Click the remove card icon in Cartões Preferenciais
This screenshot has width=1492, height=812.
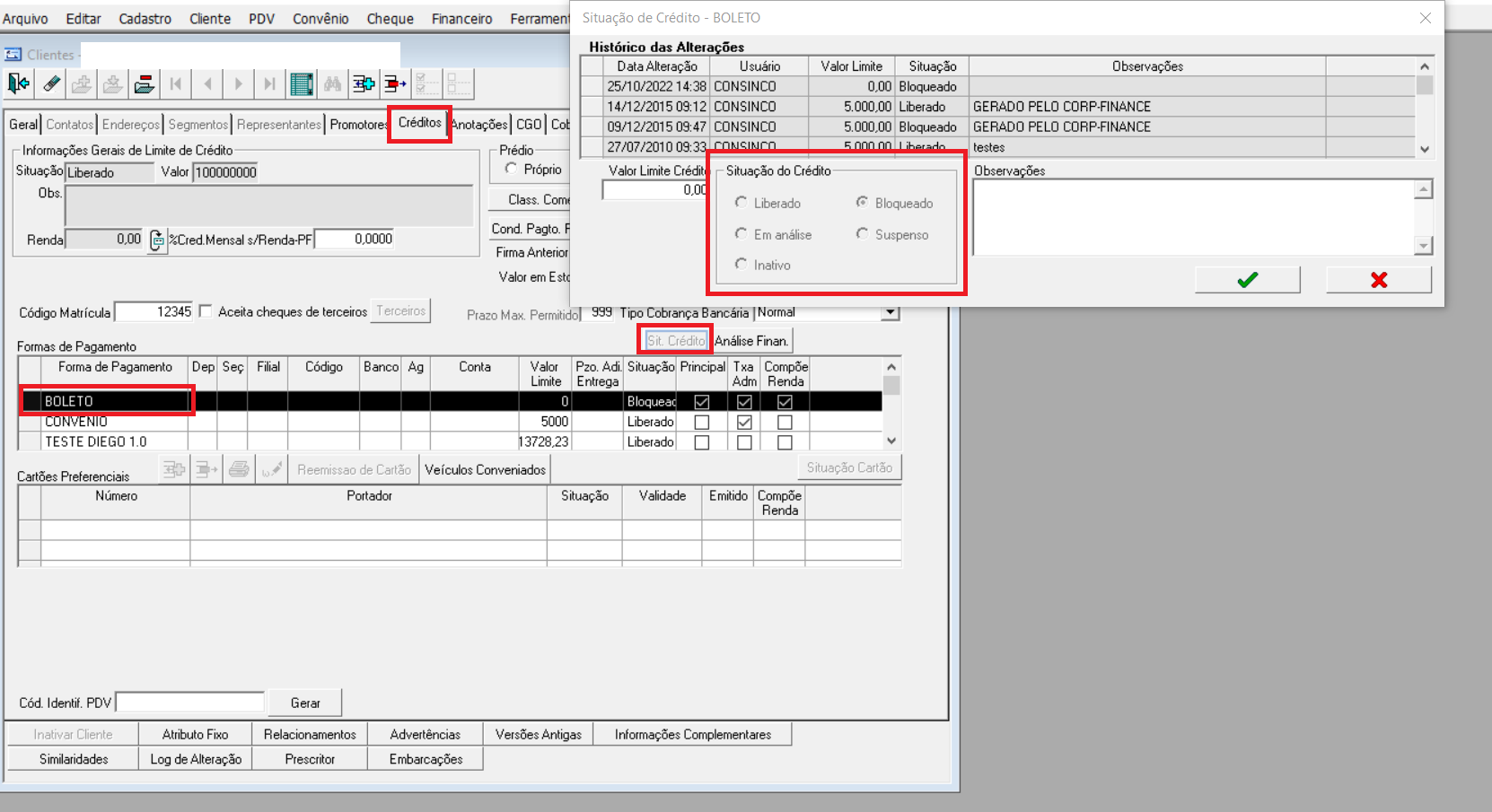click(x=206, y=468)
